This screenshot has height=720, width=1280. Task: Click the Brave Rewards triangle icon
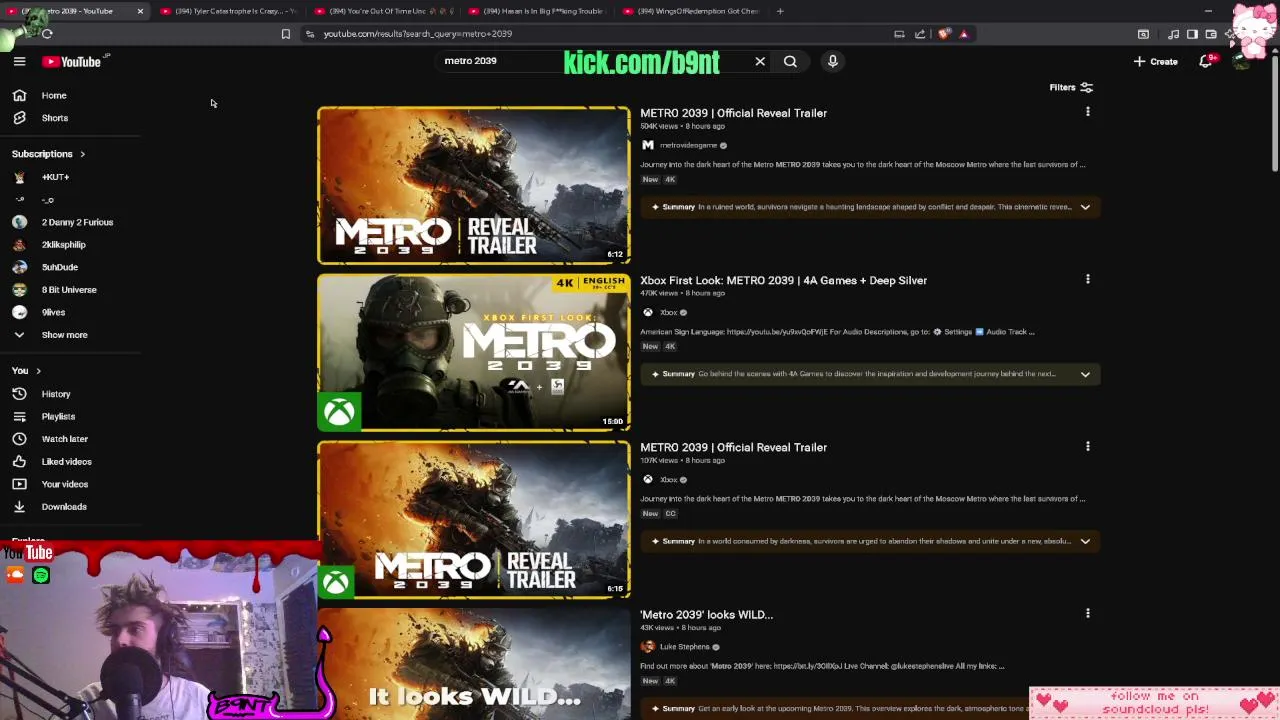point(964,34)
